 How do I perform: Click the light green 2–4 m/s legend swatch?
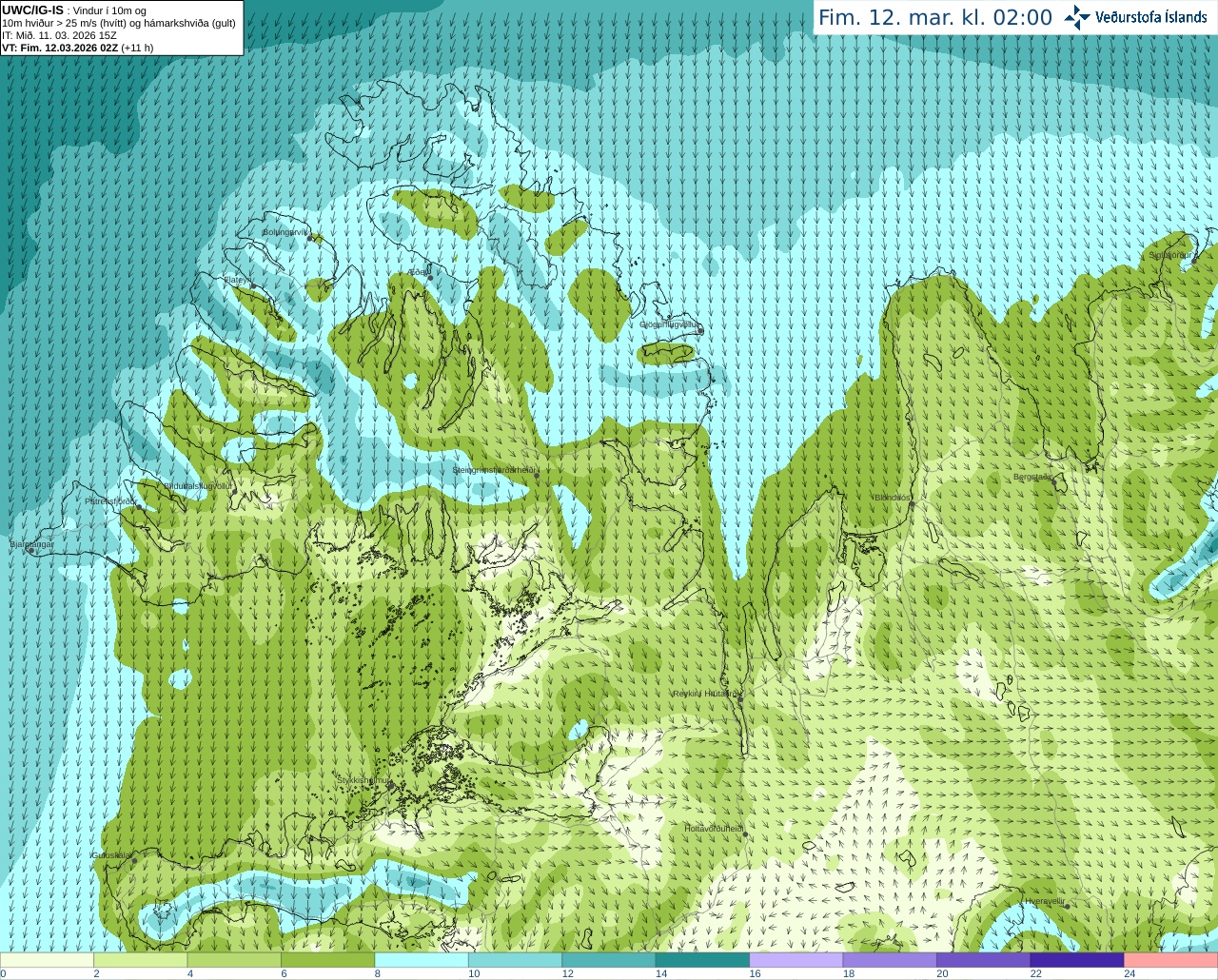click(x=141, y=959)
